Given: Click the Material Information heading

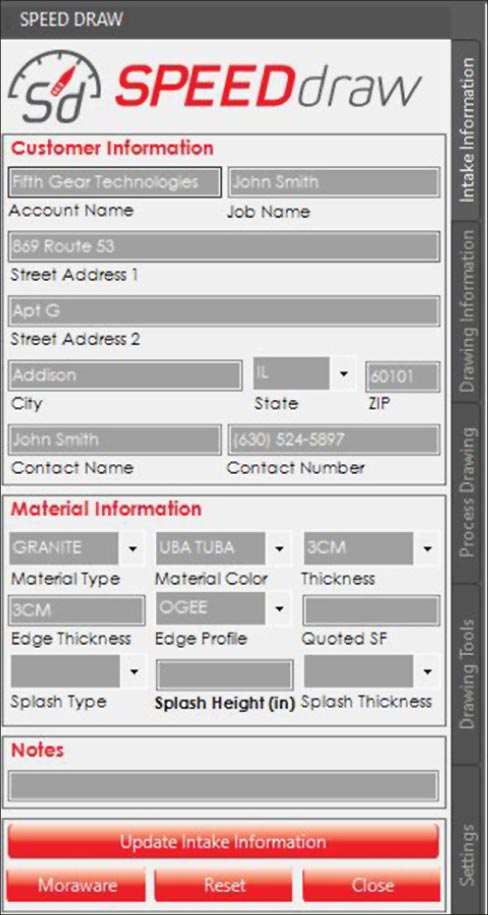Looking at the screenshot, I should click(x=106, y=509).
